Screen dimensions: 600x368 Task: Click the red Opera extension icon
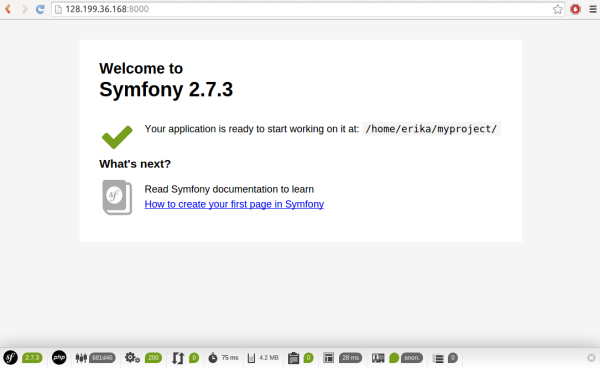(x=575, y=9)
